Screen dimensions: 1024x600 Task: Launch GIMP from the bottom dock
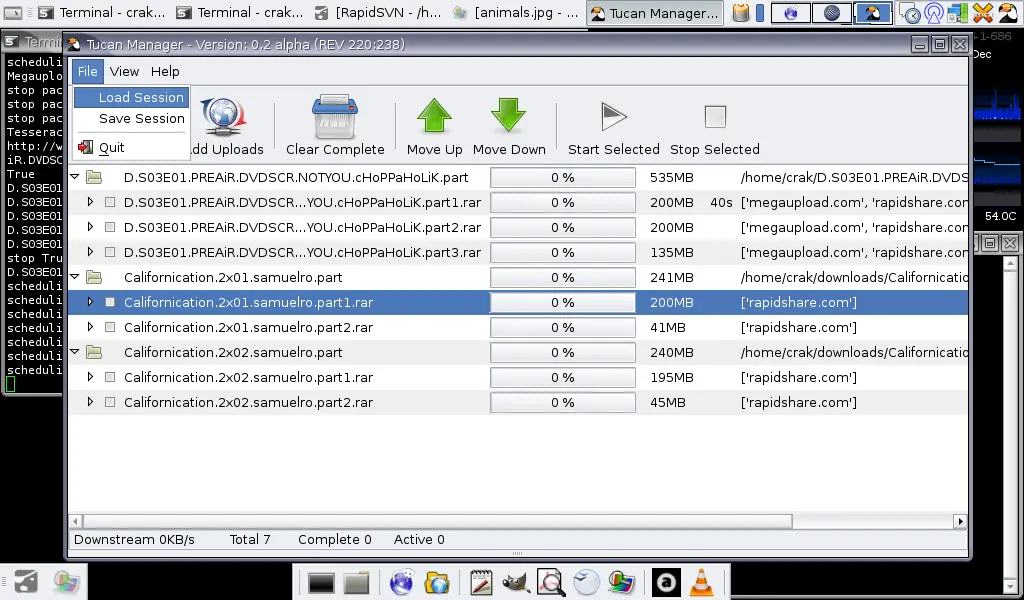pos(515,582)
